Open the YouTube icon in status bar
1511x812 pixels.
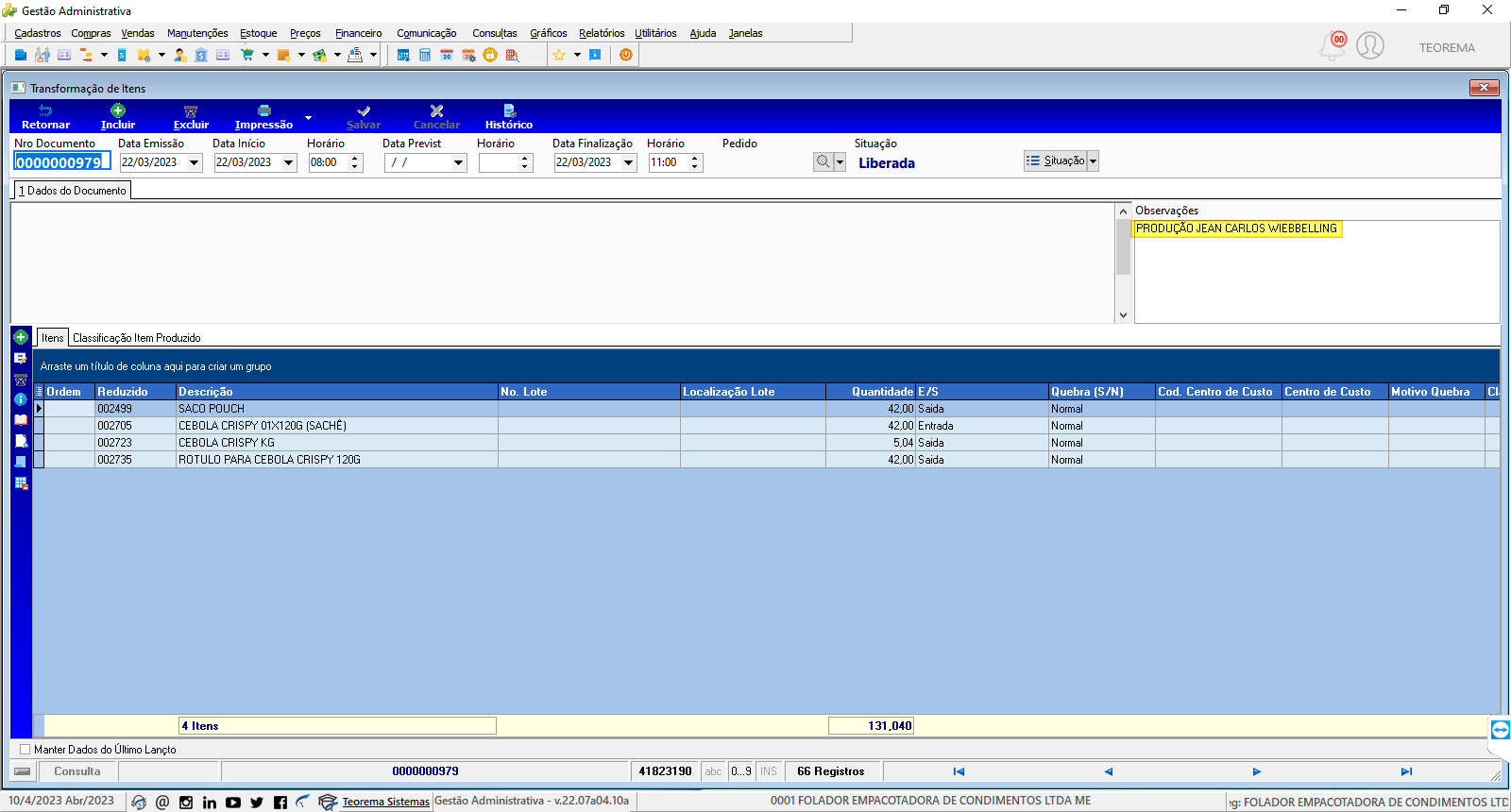coord(233,803)
